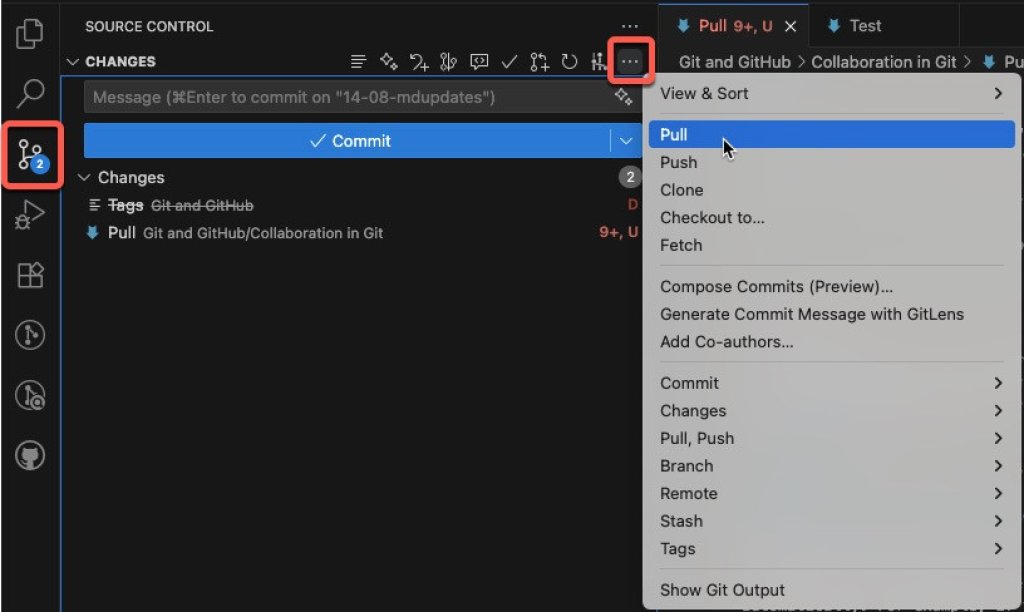Viewport: 1024px width, 612px height.
Task: Open Run and Debug view
Action: [31, 214]
